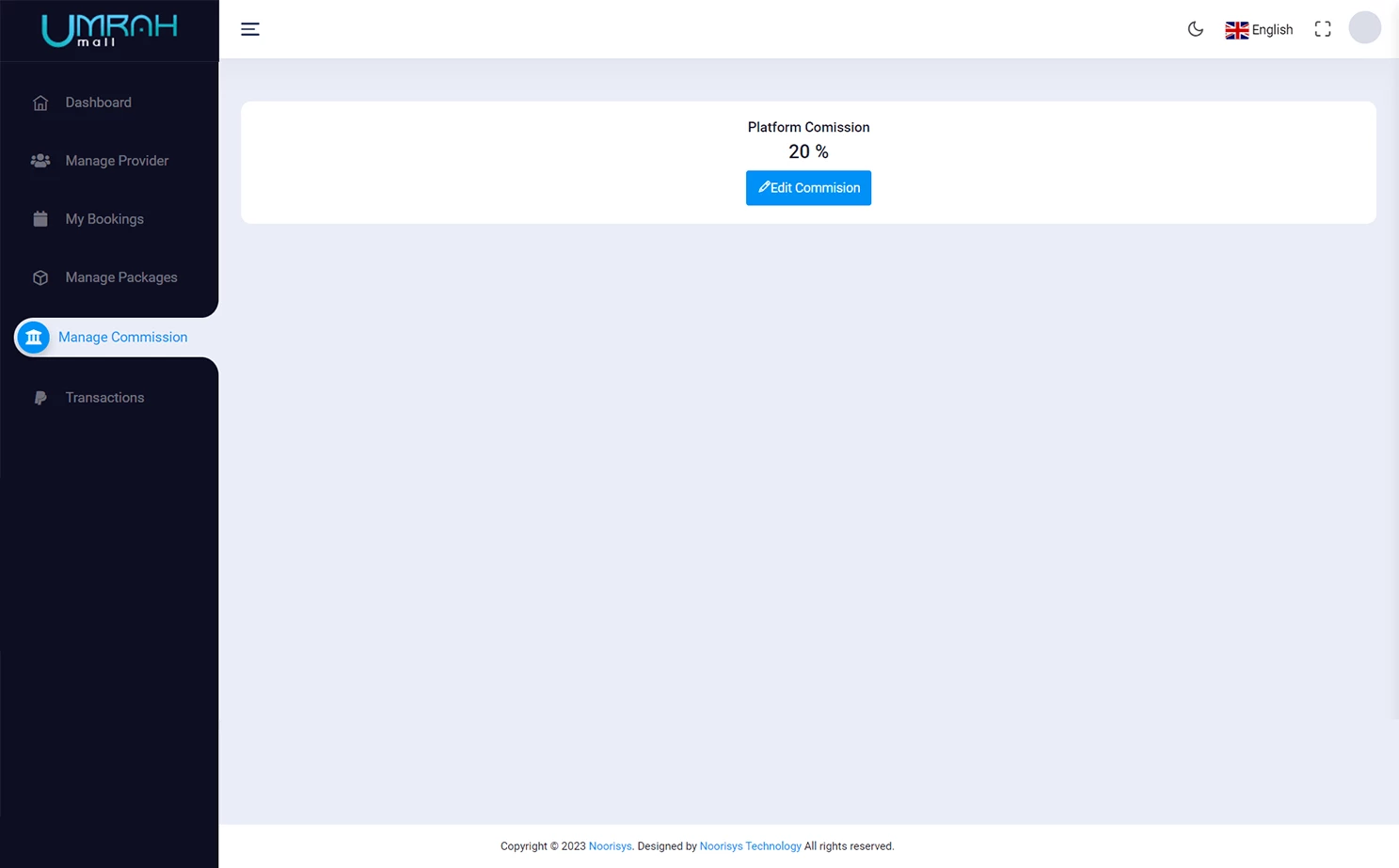
Task: Enter fullscreen mode with the expand icon
Action: 1322,28
